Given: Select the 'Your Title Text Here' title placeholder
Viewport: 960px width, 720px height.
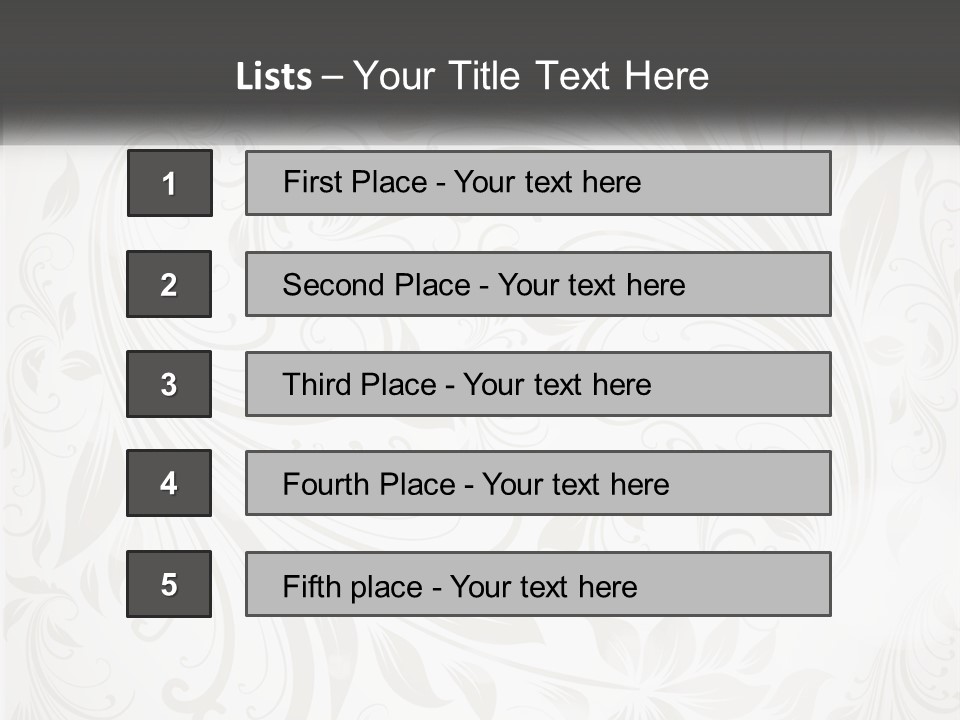Looking at the screenshot, I should click(531, 76).
